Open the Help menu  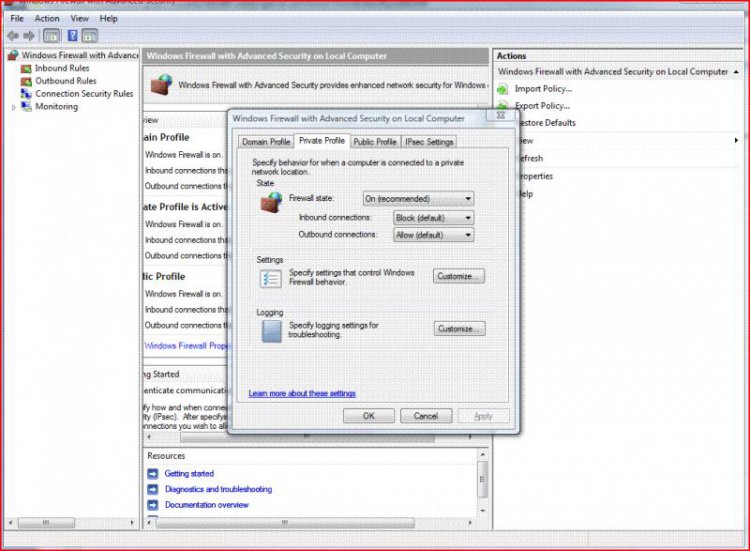point(109,19)
